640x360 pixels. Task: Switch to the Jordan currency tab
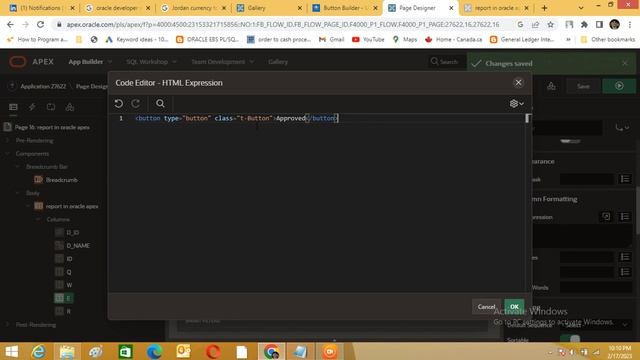pos(193,8)
